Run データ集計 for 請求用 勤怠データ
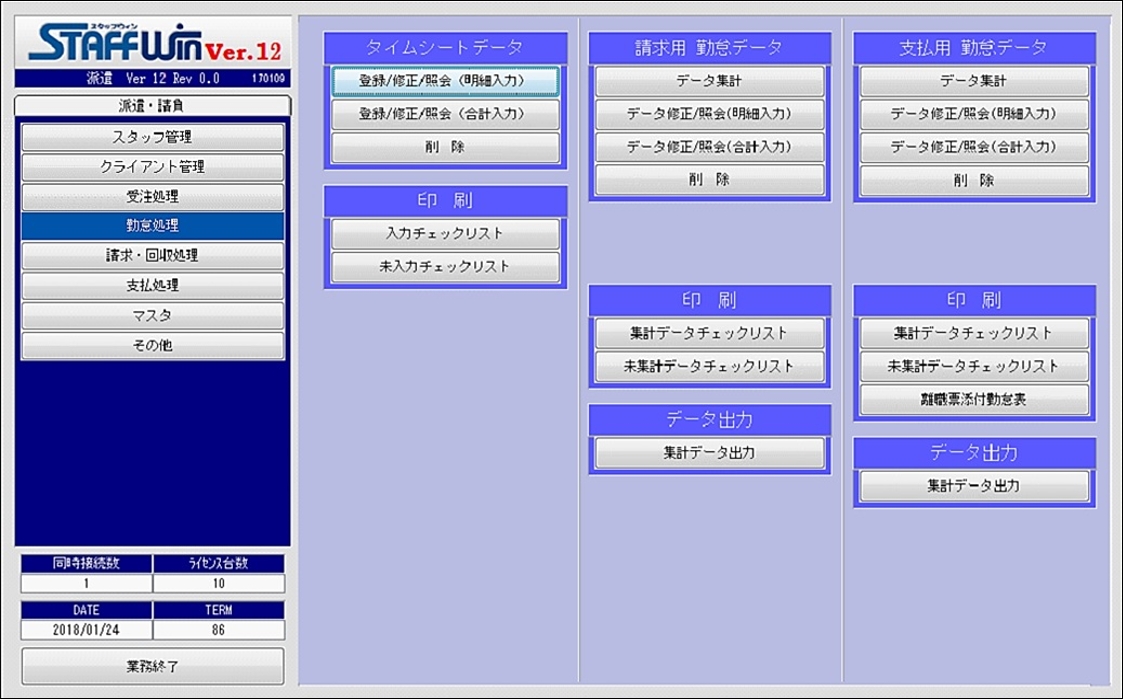This screenshot has height=700, width=1123. click(x=710, y=82)
